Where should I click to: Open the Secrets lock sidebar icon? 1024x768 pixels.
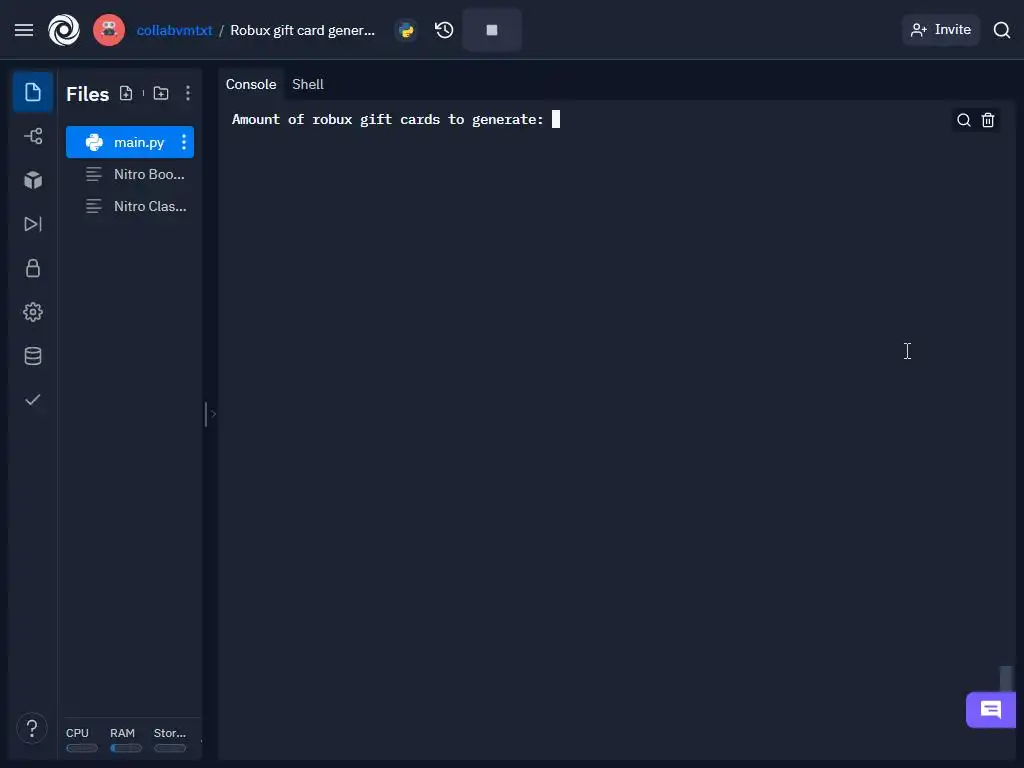point(33,268)
